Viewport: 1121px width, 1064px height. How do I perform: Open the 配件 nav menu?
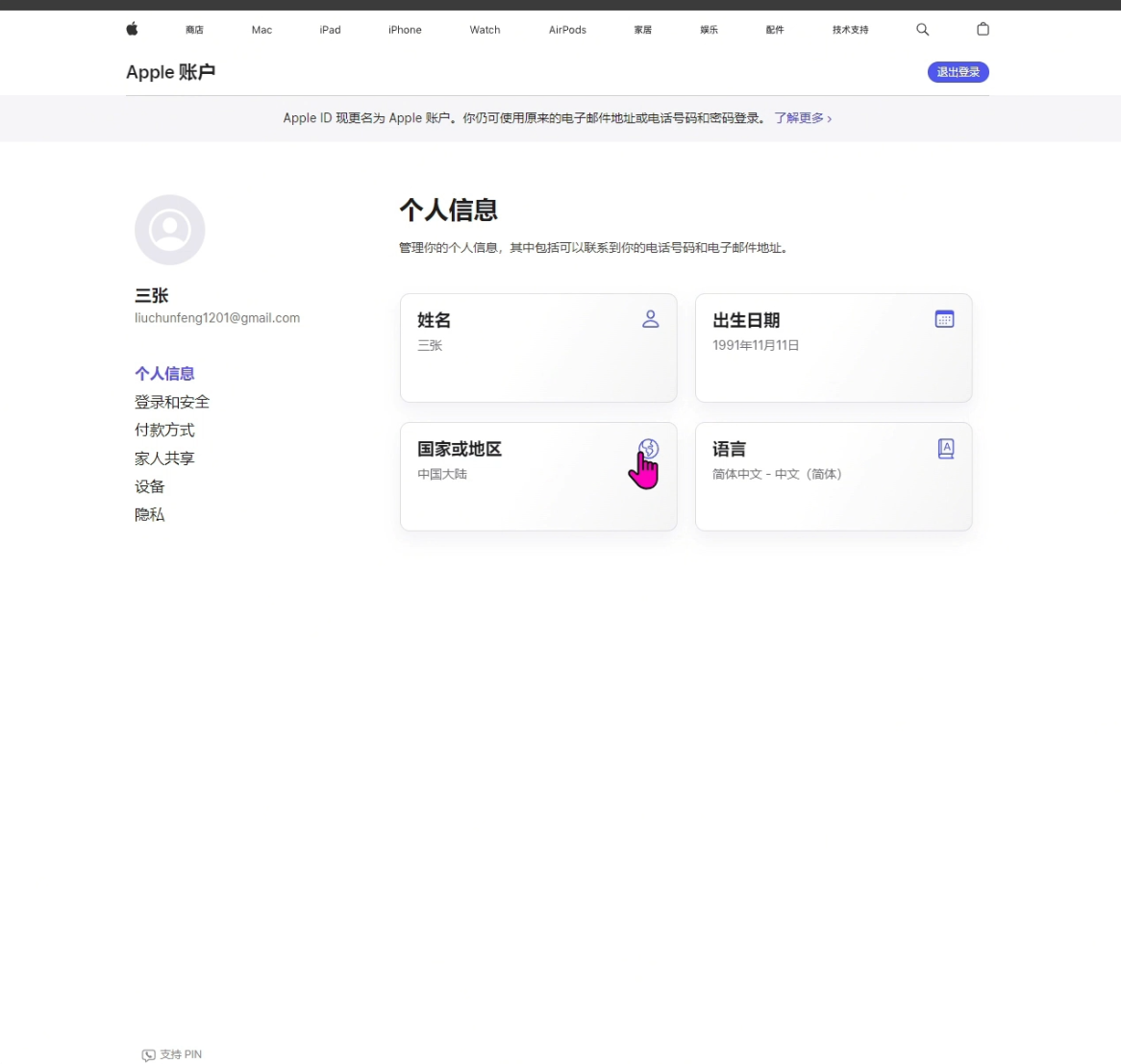click(774, 30)
